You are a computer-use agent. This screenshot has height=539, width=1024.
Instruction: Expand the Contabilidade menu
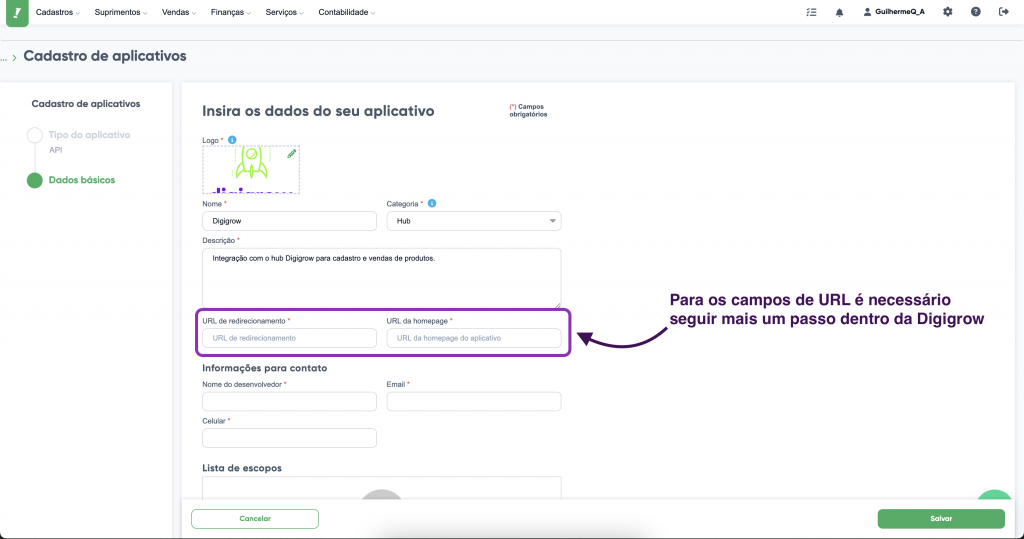click(347, 12)
